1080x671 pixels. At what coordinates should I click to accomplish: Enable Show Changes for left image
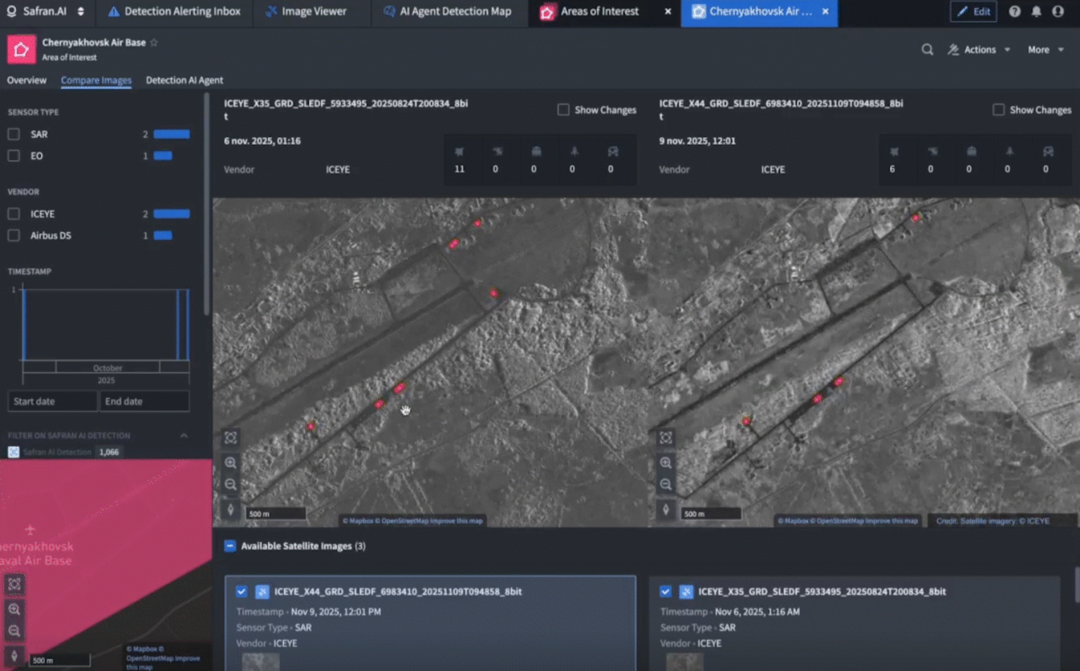(x=563, y=110)
